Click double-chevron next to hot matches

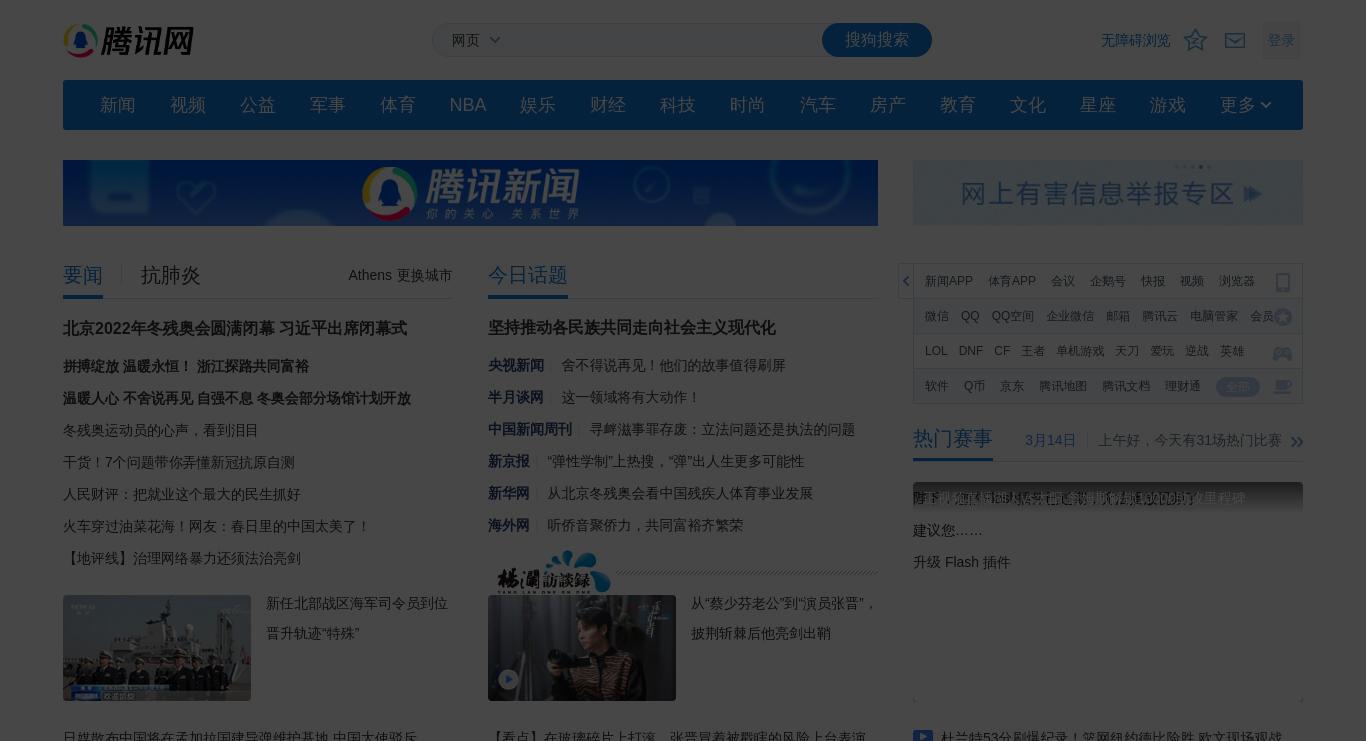click(1296, 441)
